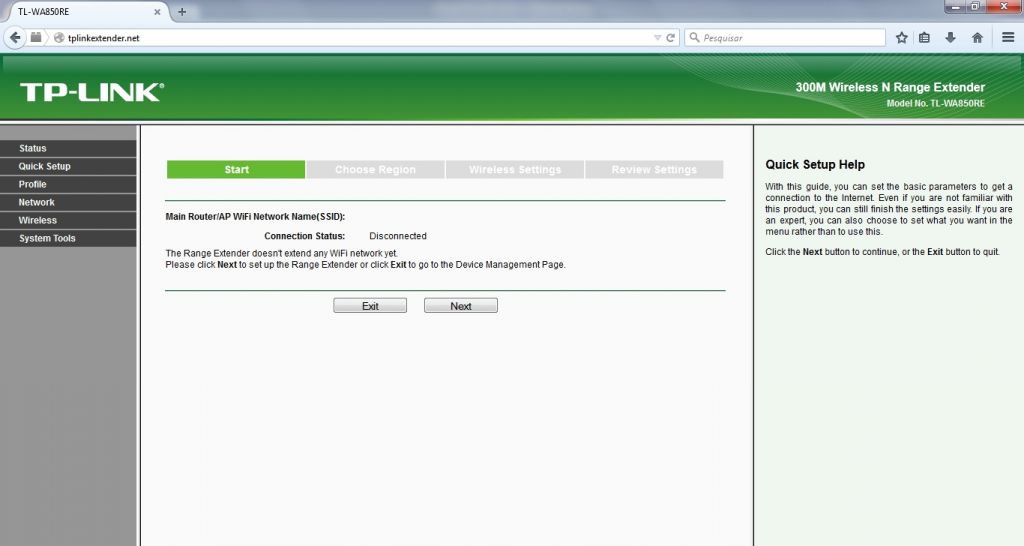Click the Wireless Settings step

click(x=515, y=170)
